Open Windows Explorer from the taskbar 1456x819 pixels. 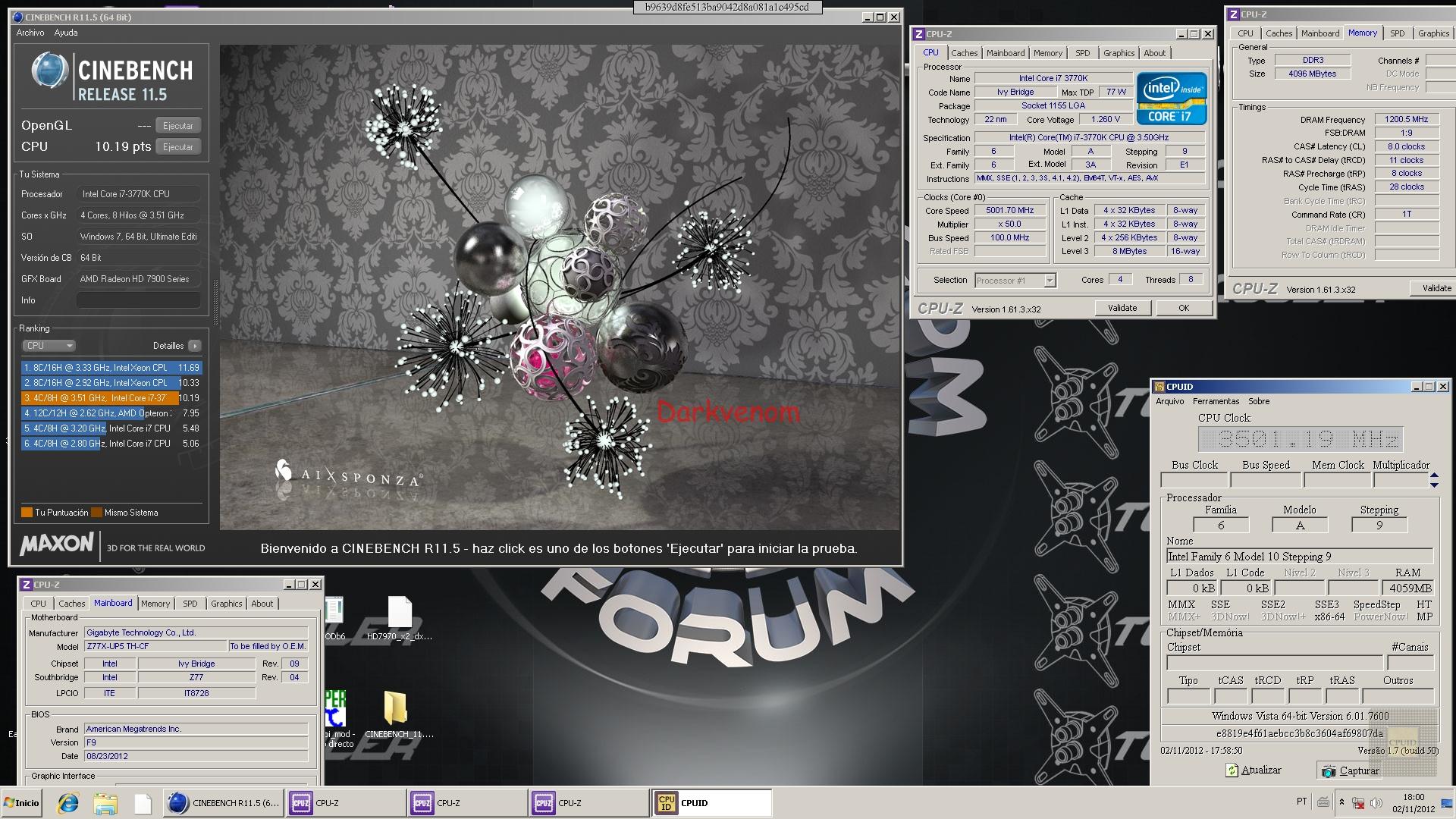tap(105, 803)
